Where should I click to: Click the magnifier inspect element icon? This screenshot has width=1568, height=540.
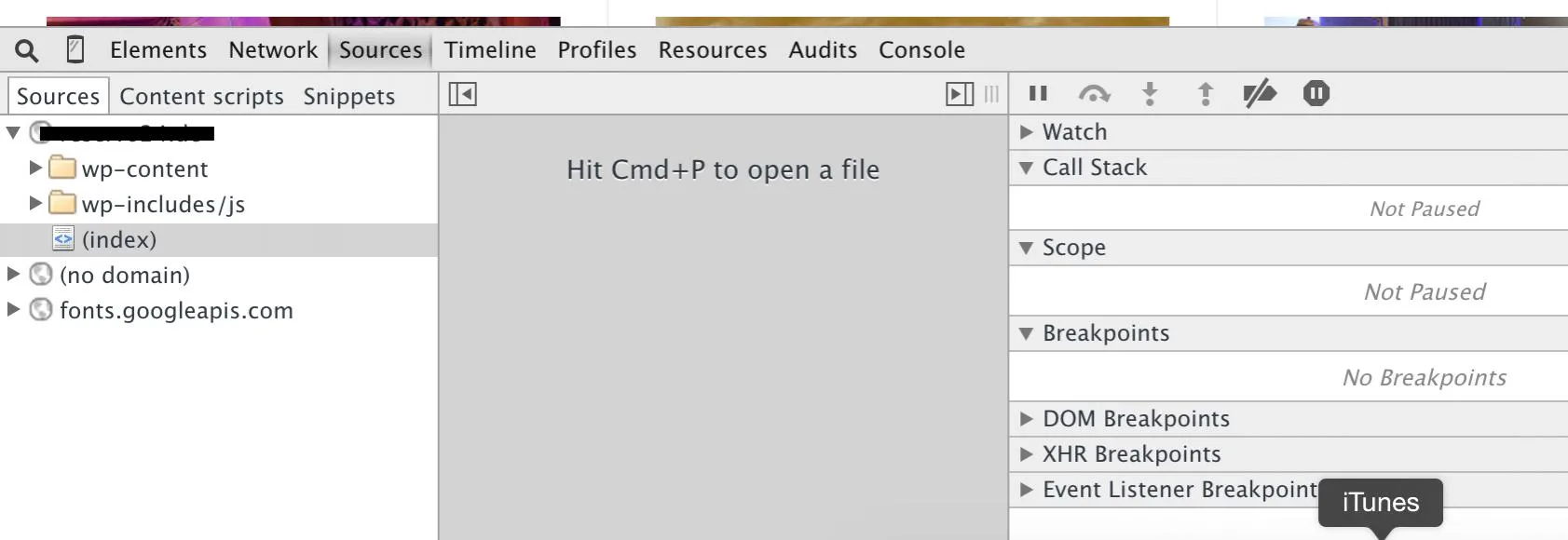(x=27, y=50)
